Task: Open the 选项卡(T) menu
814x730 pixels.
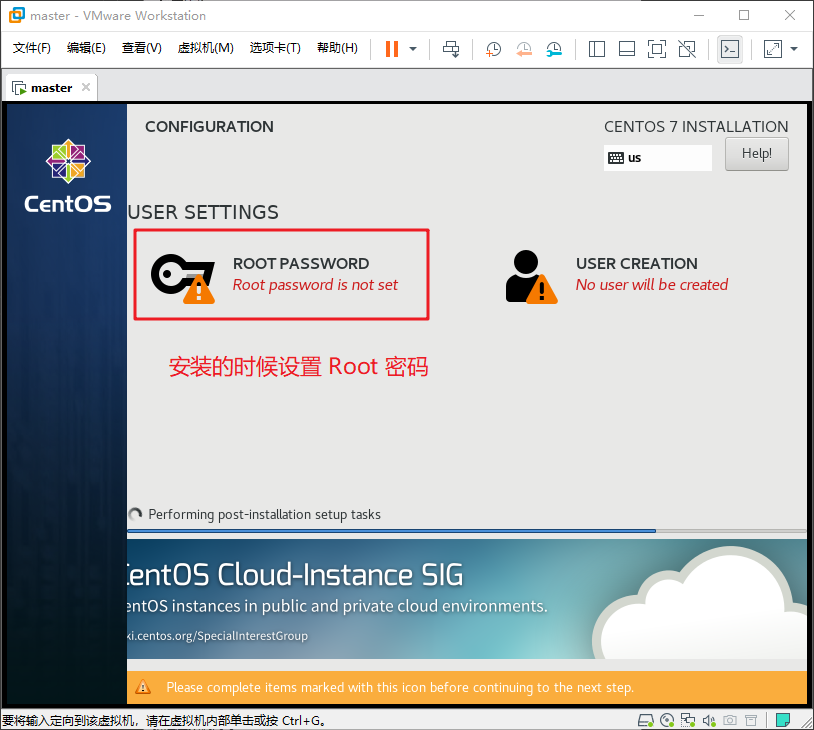Action: pos(275,48)
